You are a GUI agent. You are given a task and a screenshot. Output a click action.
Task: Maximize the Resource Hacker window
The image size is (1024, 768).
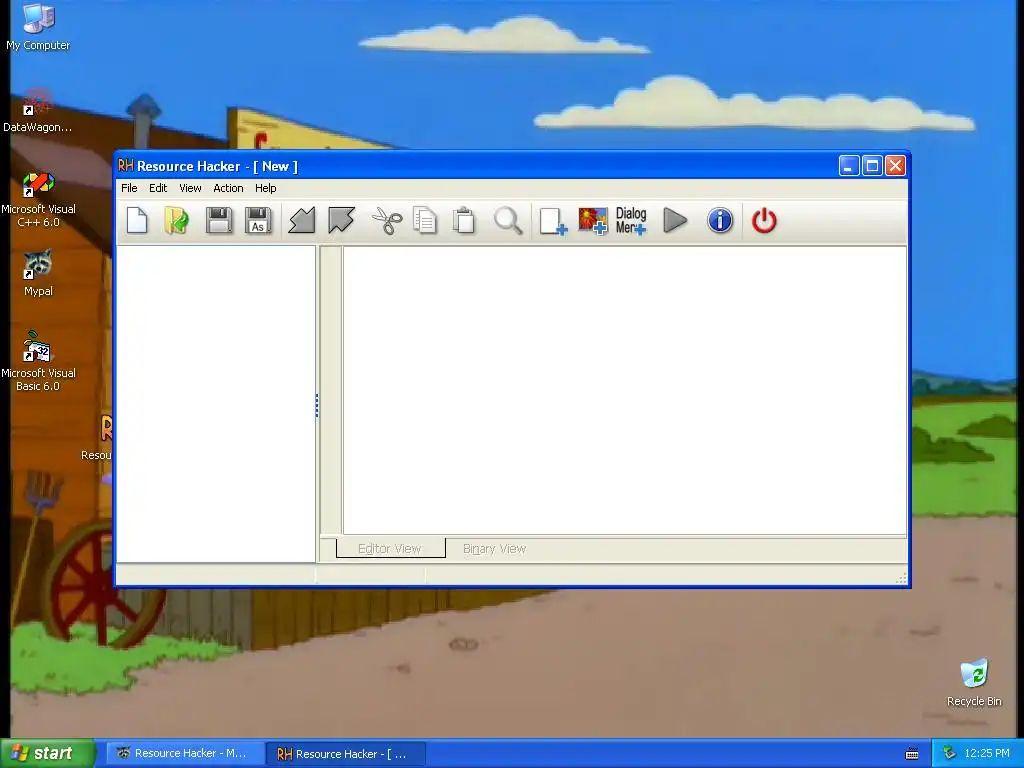[x=872, y=166]
